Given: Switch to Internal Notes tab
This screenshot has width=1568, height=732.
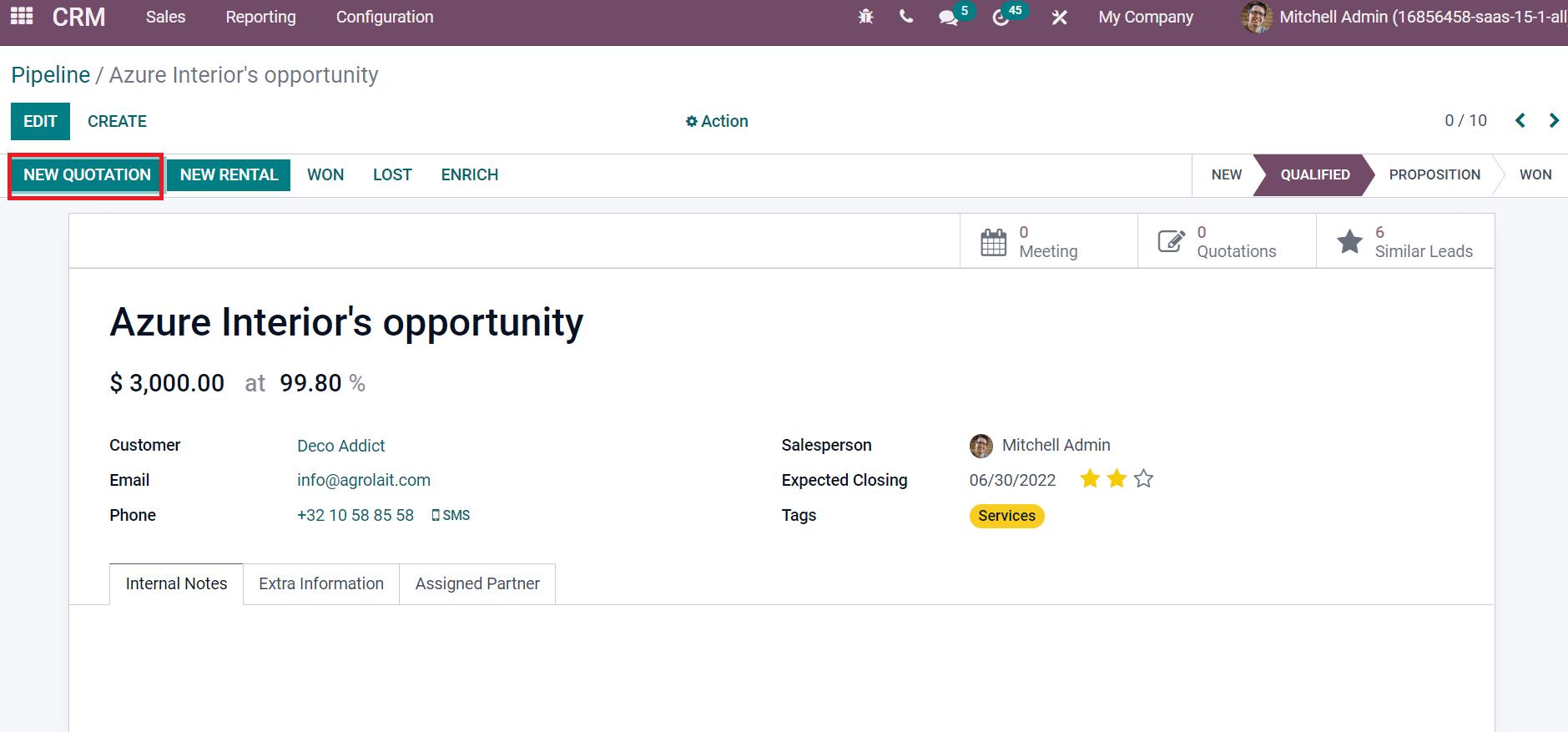Looking at the screenshot, I should (176, 583).
